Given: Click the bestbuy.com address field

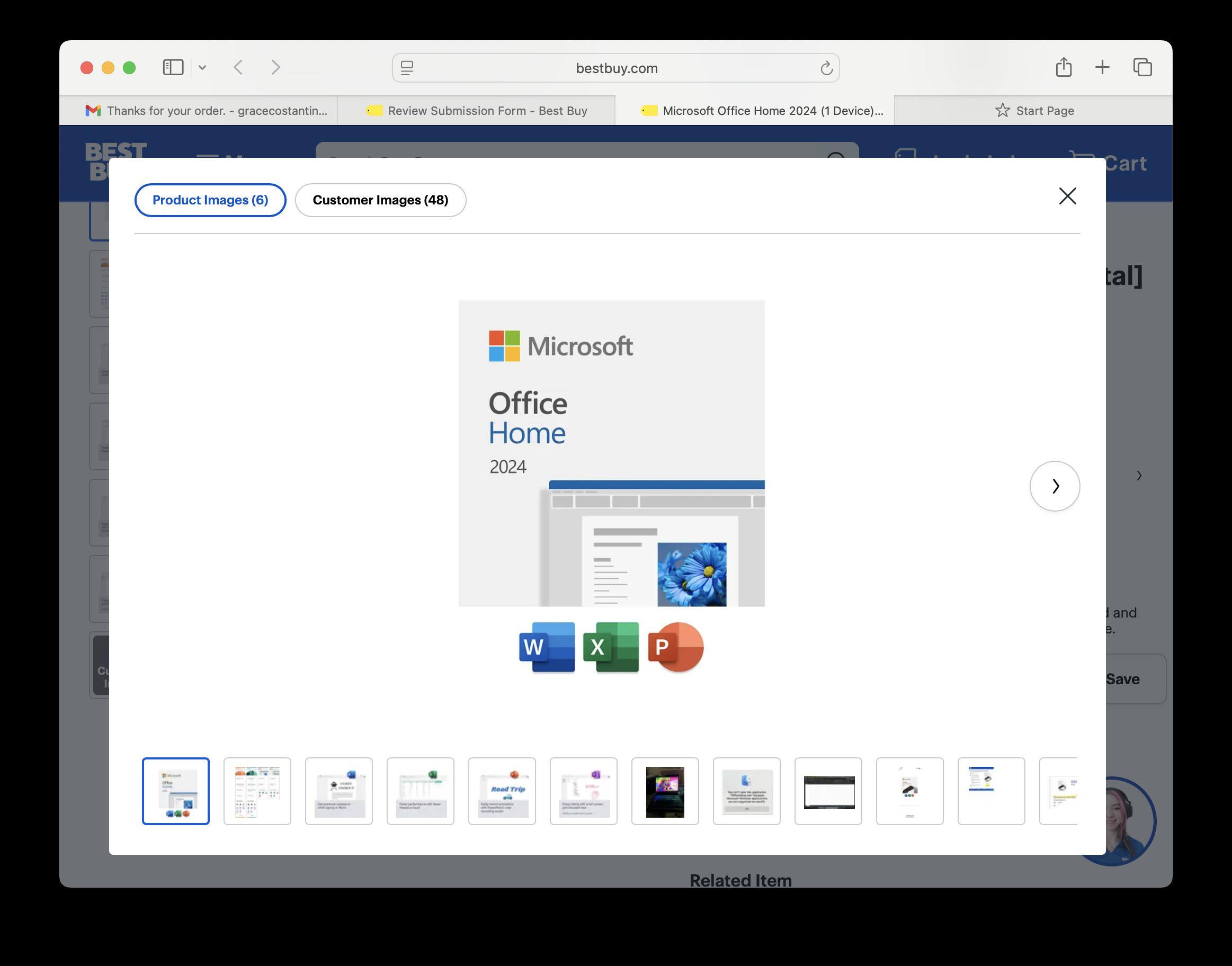Looking at the screenshot, I should (616, 68).
